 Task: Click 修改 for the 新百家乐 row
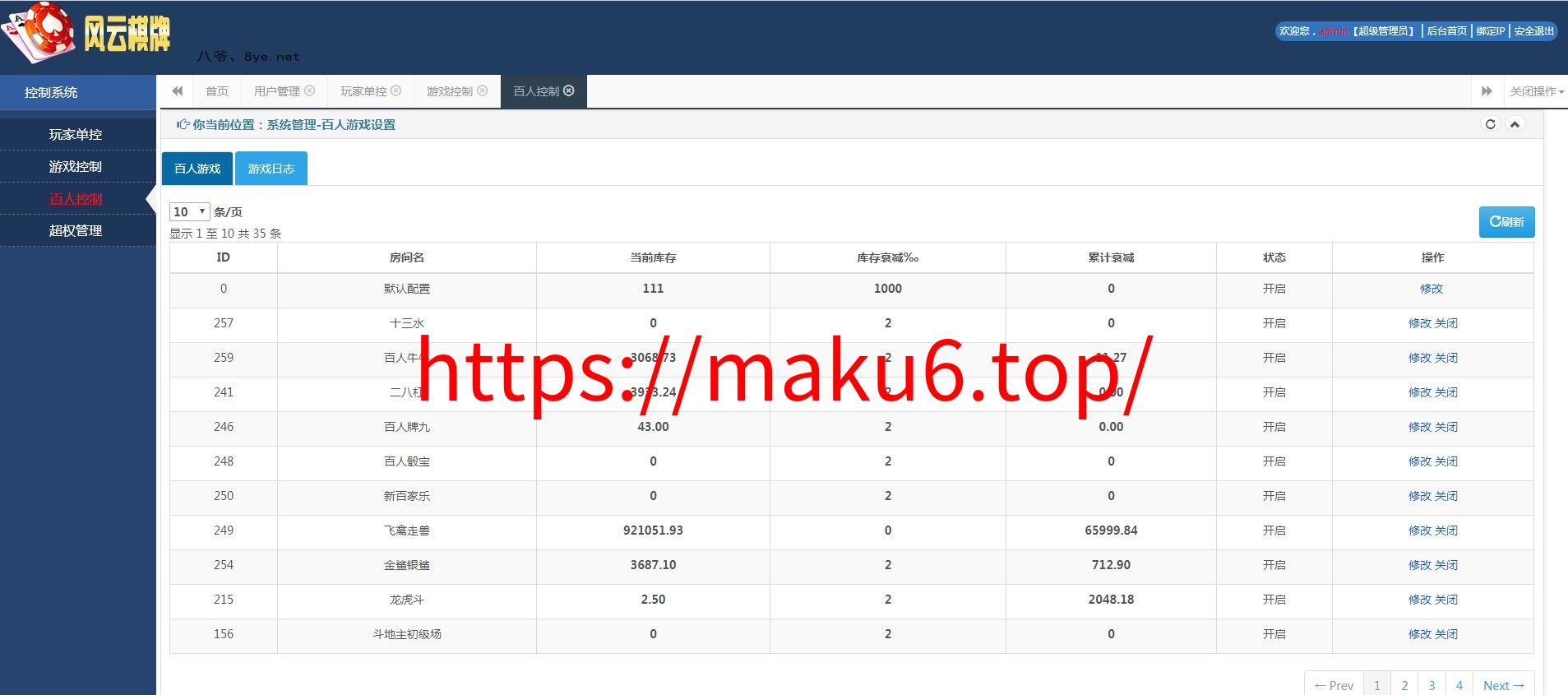(1420, 496)
